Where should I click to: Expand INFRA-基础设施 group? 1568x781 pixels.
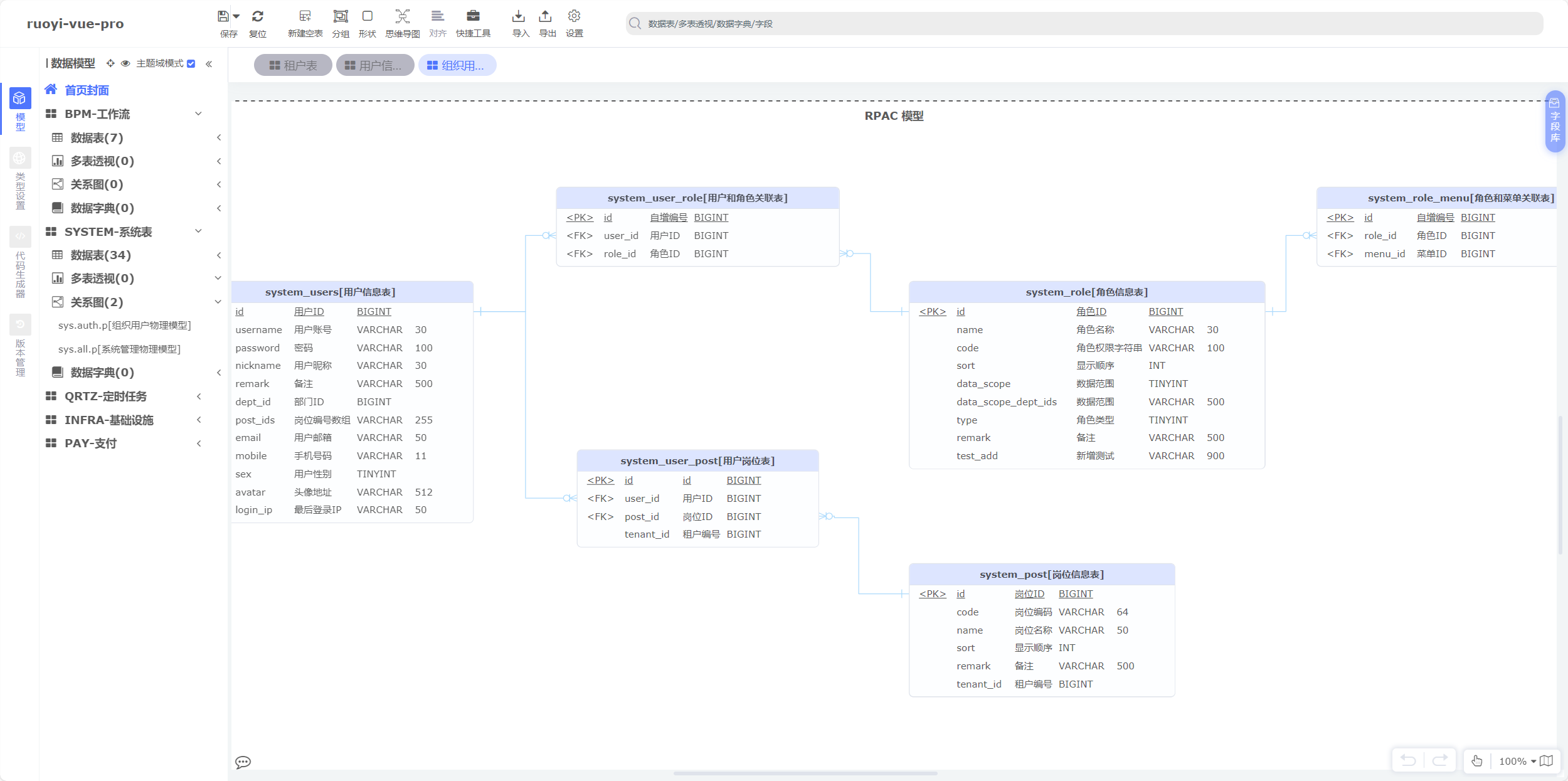[198, 420]
